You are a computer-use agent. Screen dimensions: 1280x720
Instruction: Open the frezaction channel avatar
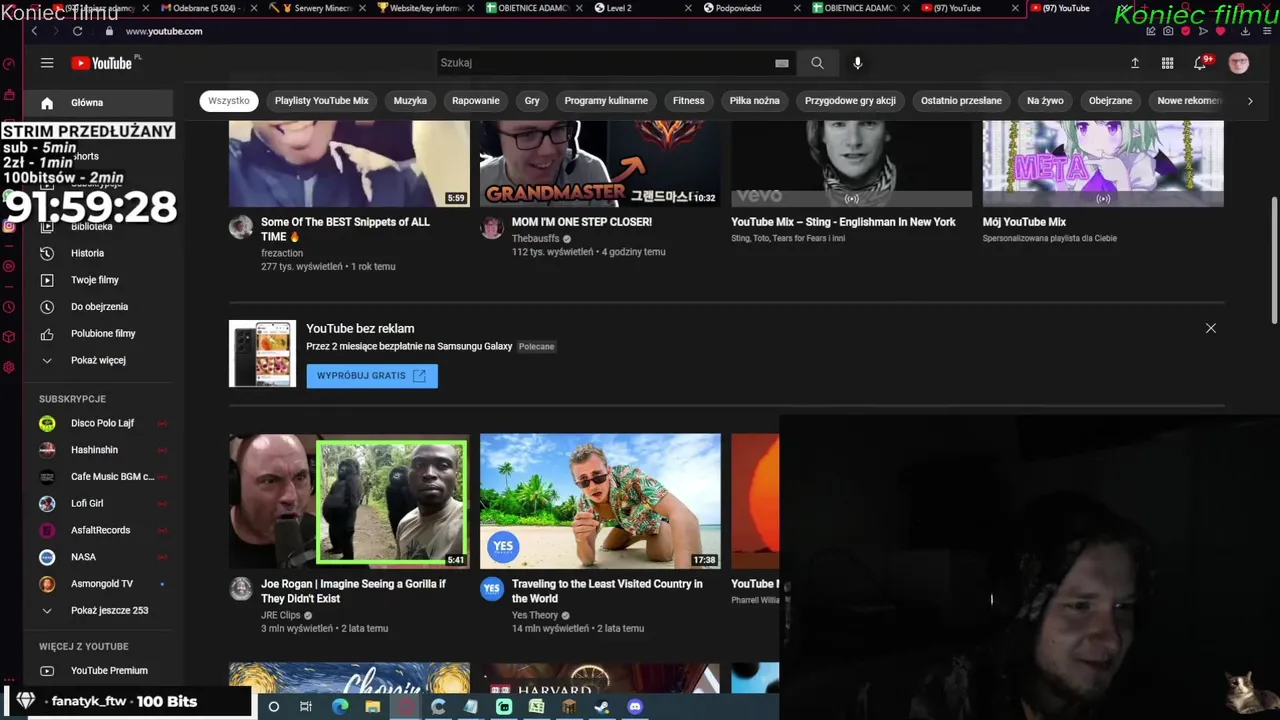tap(241, 227)
